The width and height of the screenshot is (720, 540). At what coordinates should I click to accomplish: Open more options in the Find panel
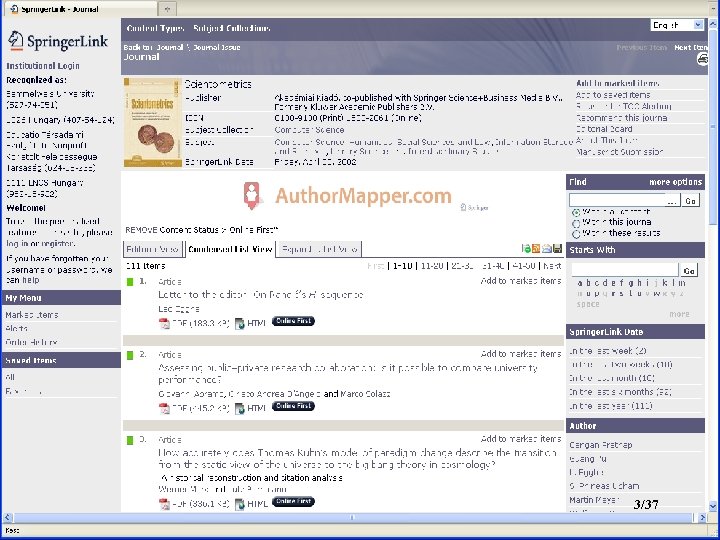point(675,182)
